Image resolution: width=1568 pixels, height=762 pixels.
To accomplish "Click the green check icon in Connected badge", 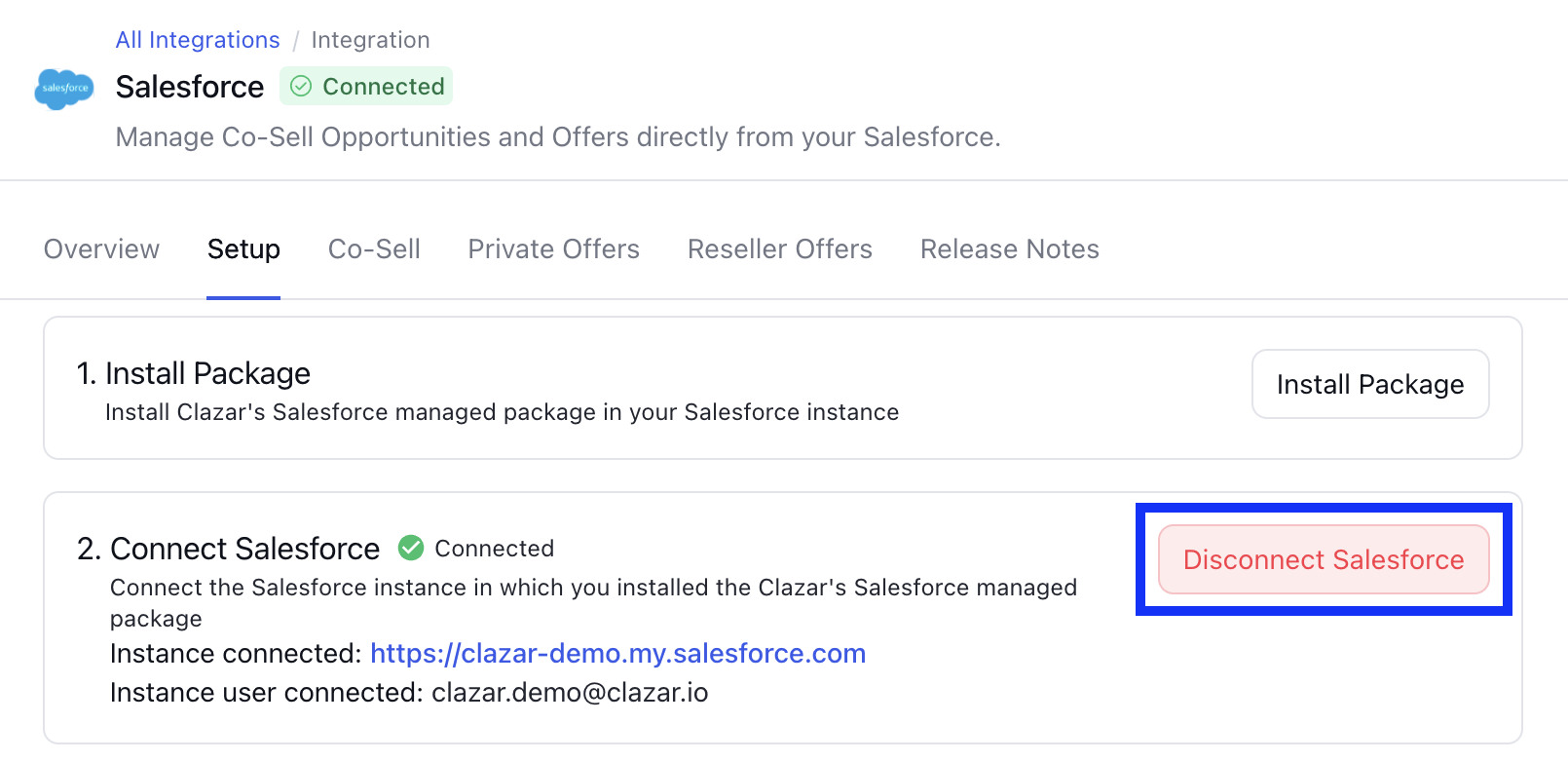I will tap(302, 87).
